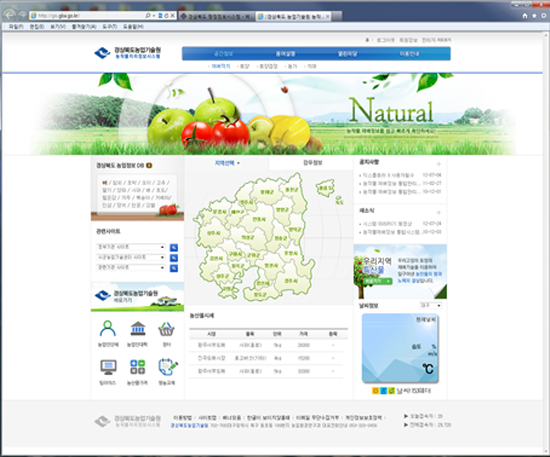Open the bank building icon link
This screenshot has width=550, height=457.
(138, 329)
